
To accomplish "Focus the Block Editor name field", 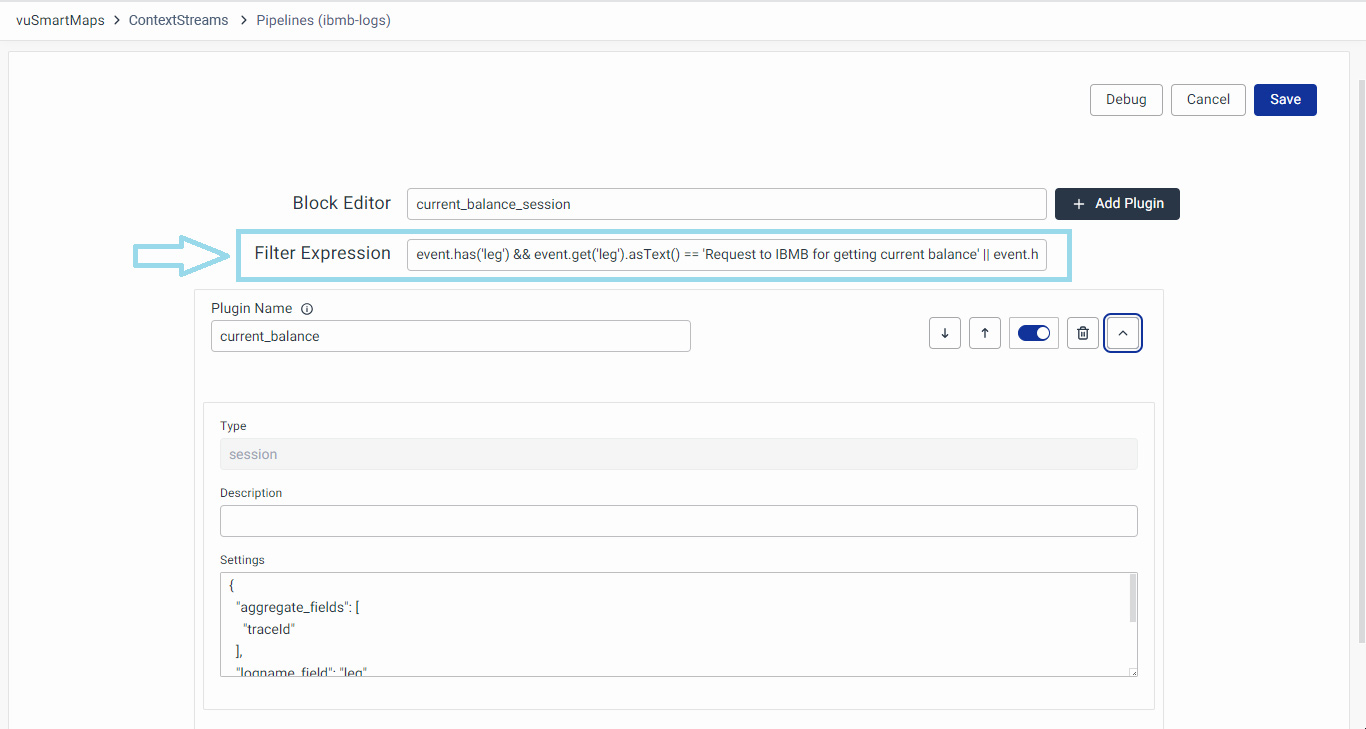I will tap(726, 204).
